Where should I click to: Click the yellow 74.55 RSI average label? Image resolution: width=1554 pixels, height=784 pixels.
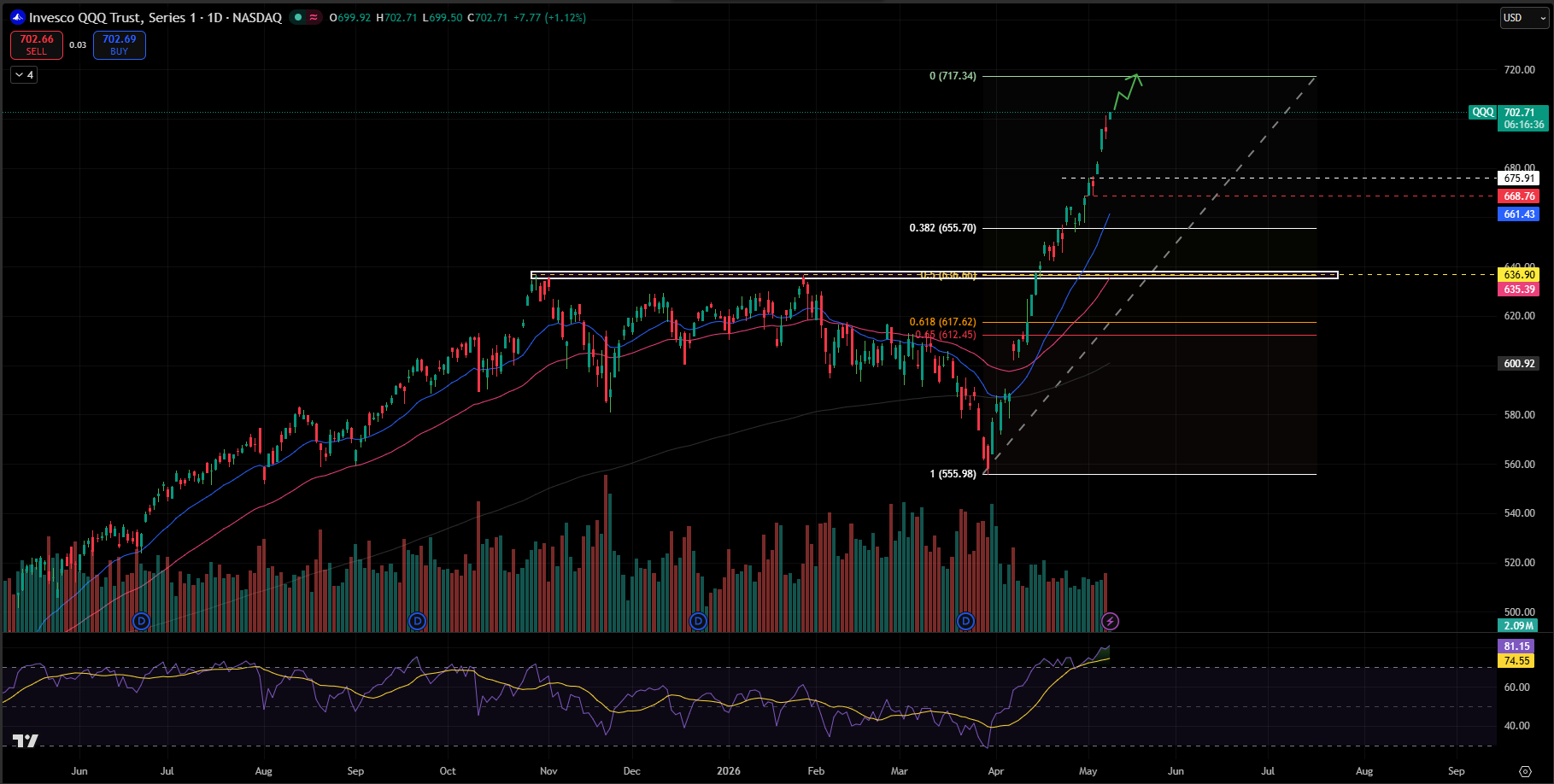tap(1517, 661)
